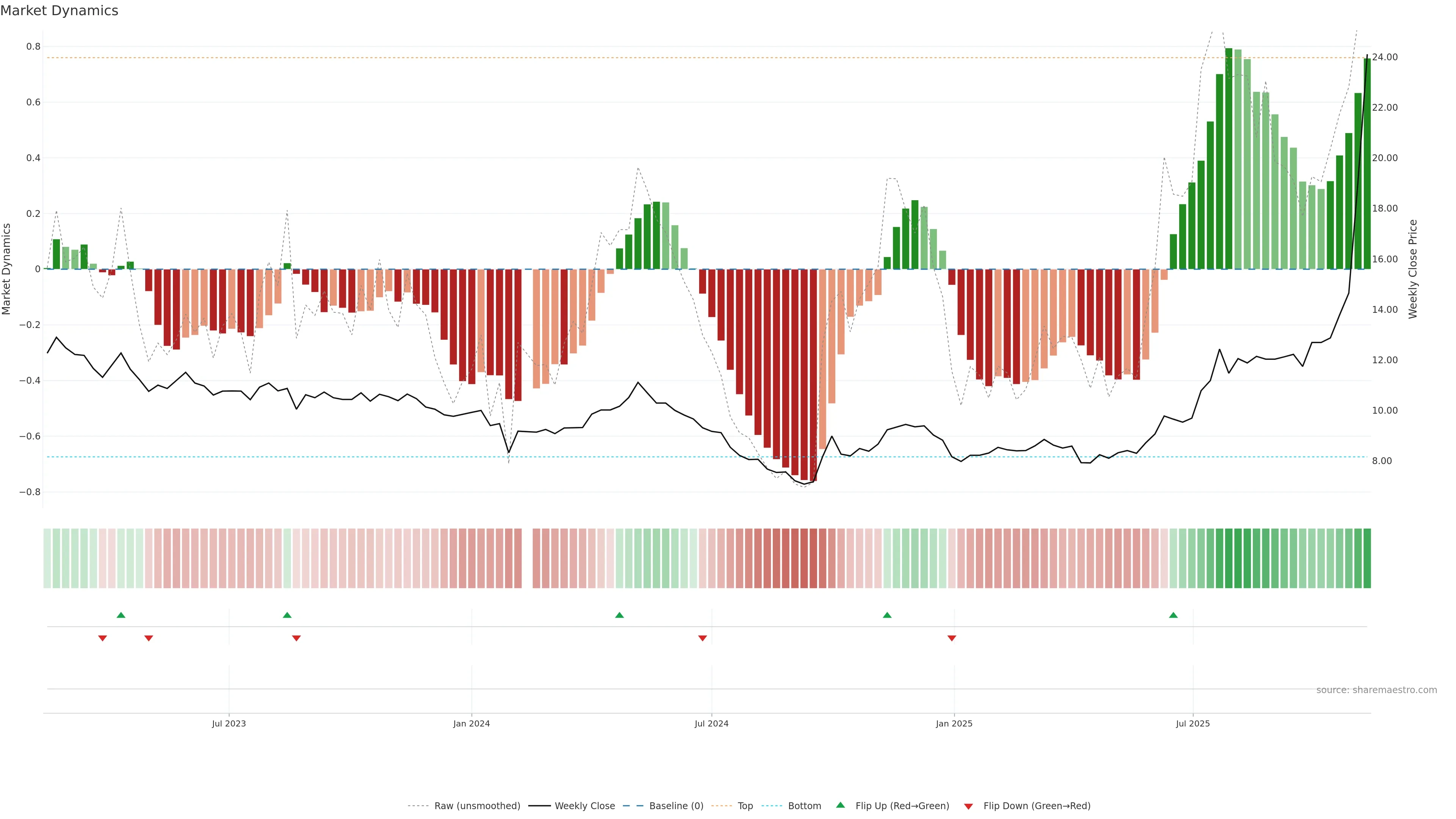
Task: Click the green Flip Up triangle in legend
Action: (841, 805)
